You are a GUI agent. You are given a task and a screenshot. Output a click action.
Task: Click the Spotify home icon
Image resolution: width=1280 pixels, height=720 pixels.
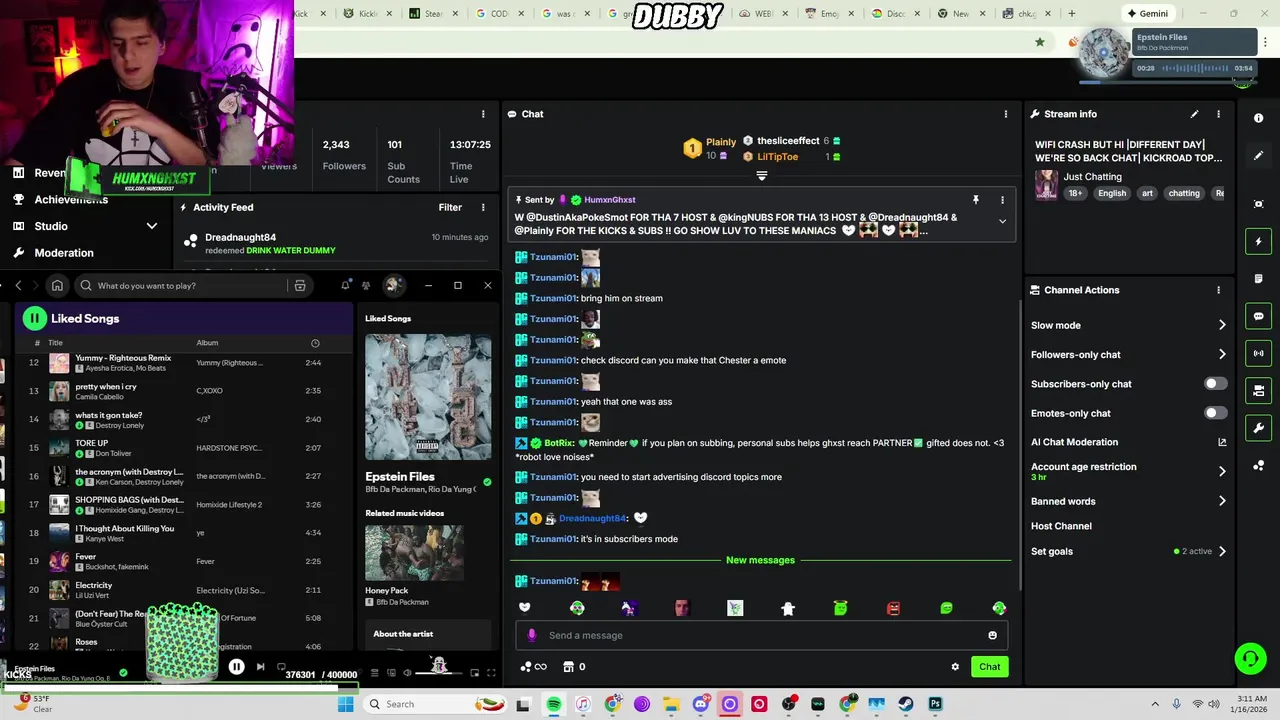pos(57,286)
